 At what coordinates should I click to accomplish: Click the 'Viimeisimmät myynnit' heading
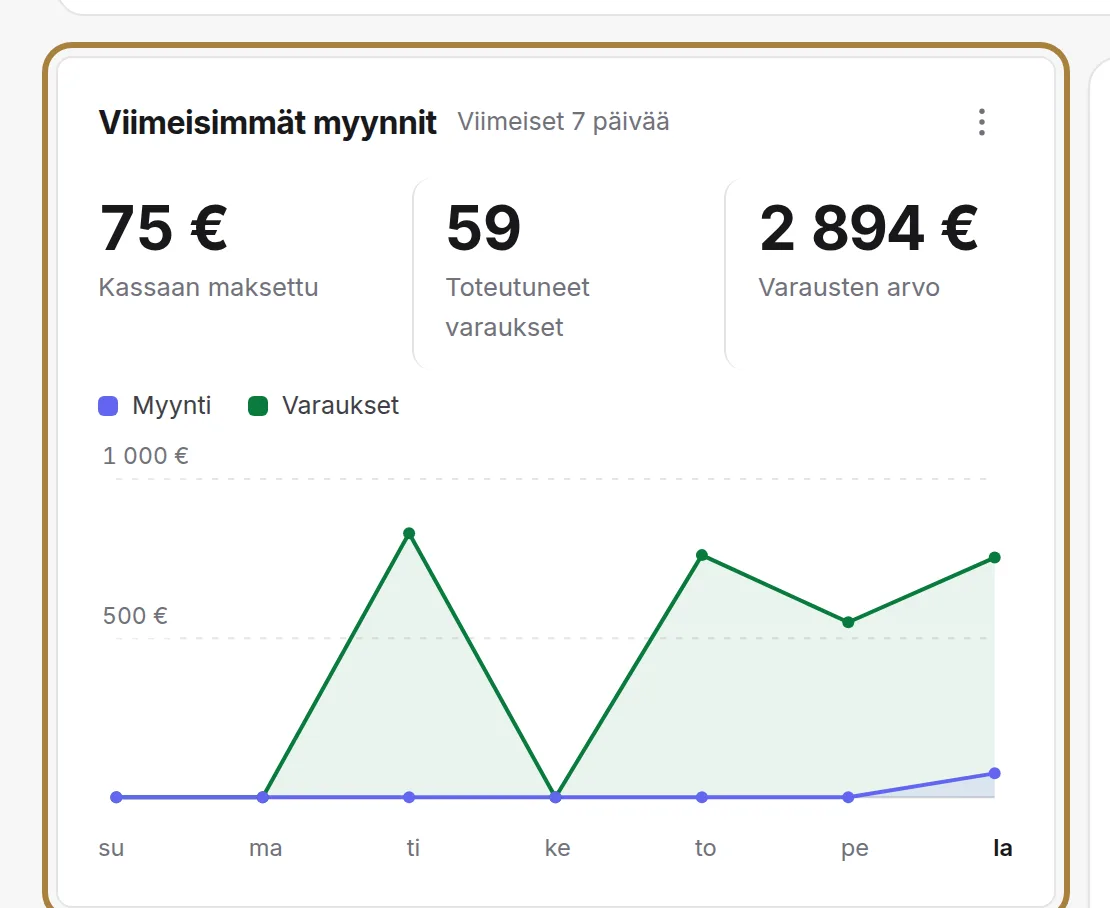[268, 122]
